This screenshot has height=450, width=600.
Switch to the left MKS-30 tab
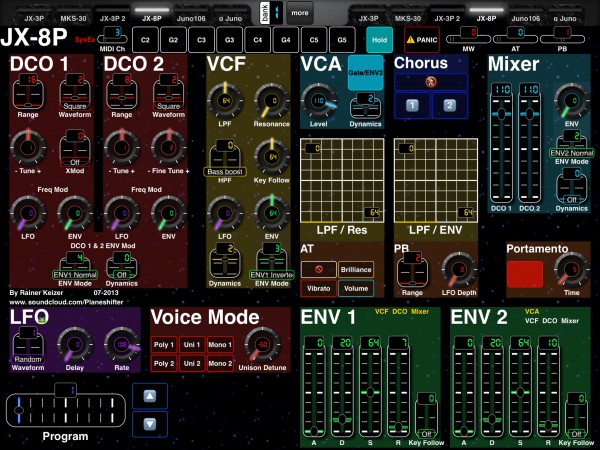point(73,16)
